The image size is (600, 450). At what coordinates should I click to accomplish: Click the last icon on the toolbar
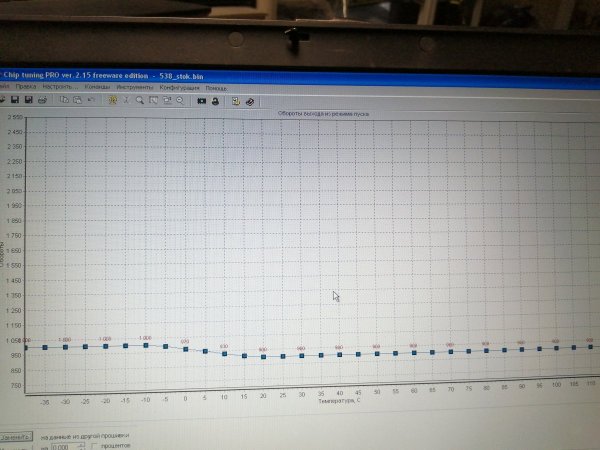click(x=249, y=101)
